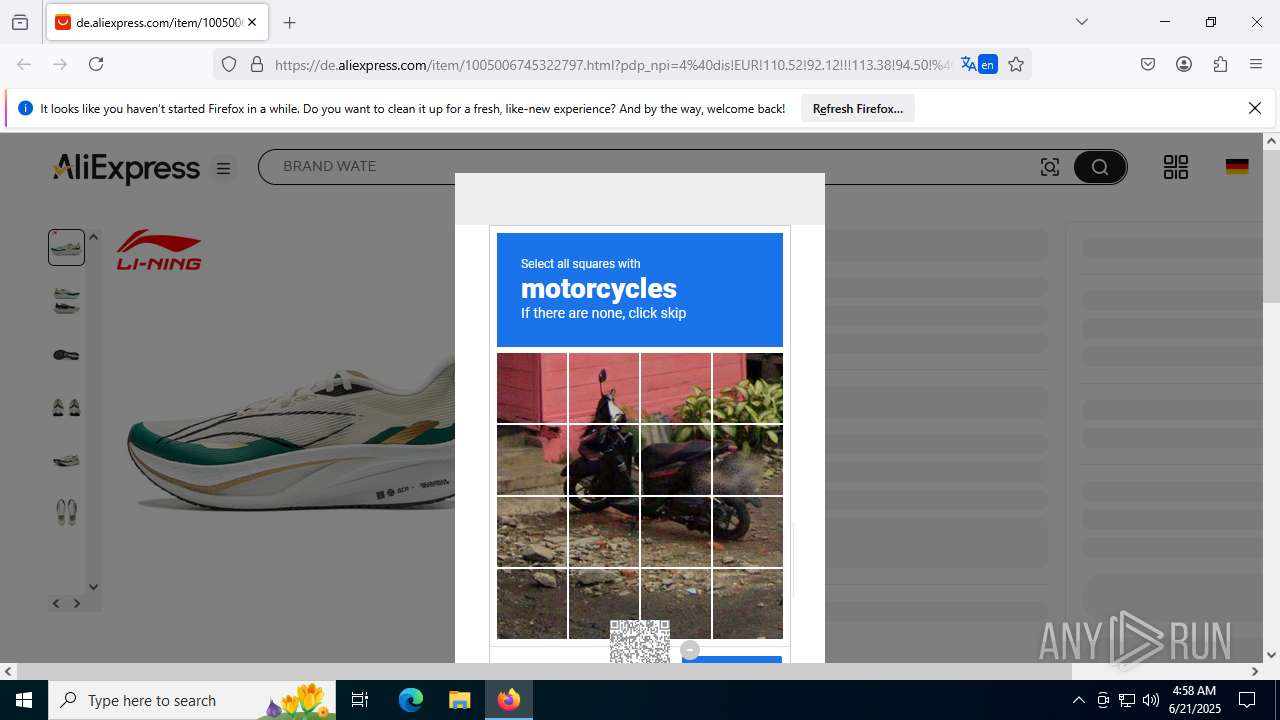Select the flip-flops top view thumbnail
Image resolution: width=1280 pixels, height=720 pixels.
(67, 512)
